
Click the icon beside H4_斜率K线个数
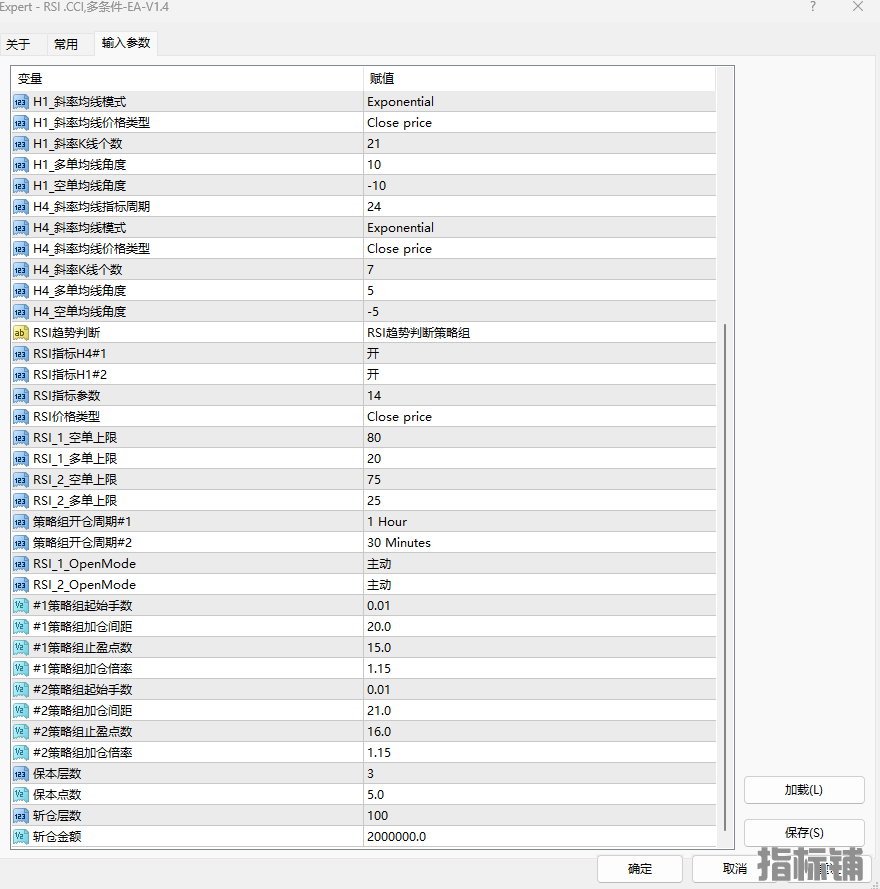(x=20, y=270)
